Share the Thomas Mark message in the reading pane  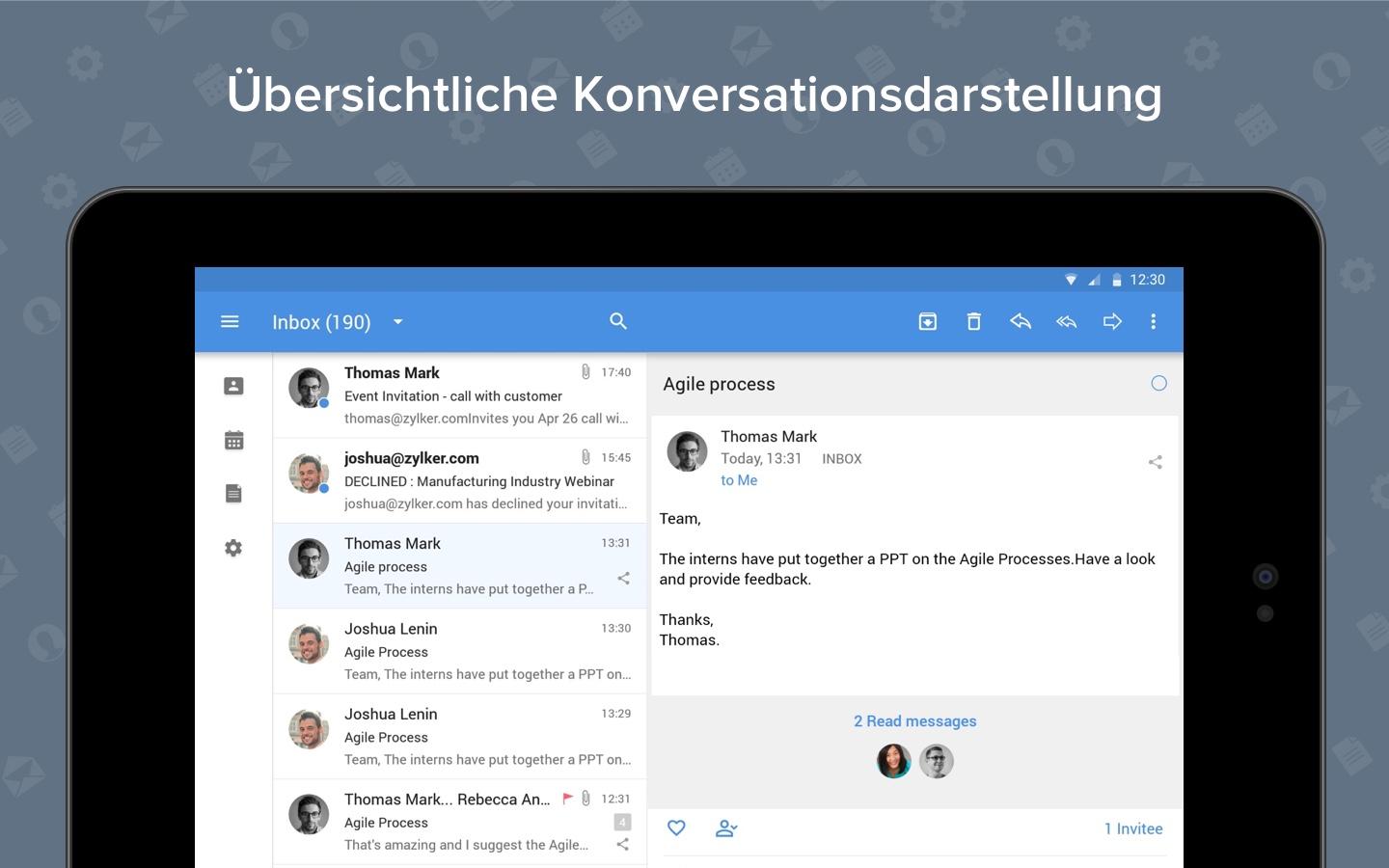pos(1155,462)
